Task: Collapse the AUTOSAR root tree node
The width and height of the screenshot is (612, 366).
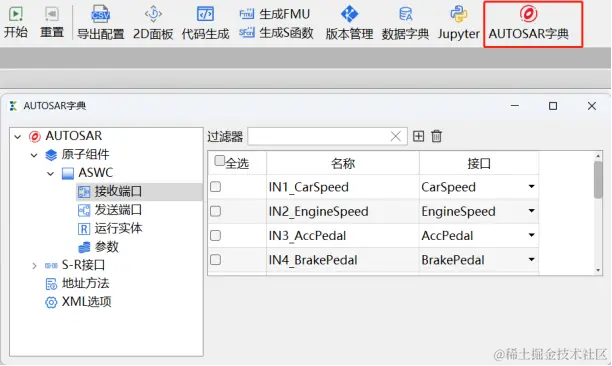Action: (x=18, y=137)
